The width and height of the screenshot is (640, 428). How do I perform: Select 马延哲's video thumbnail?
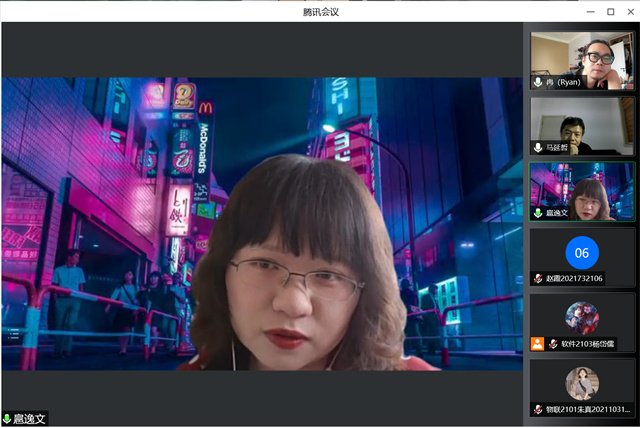(x=582, y=126)
